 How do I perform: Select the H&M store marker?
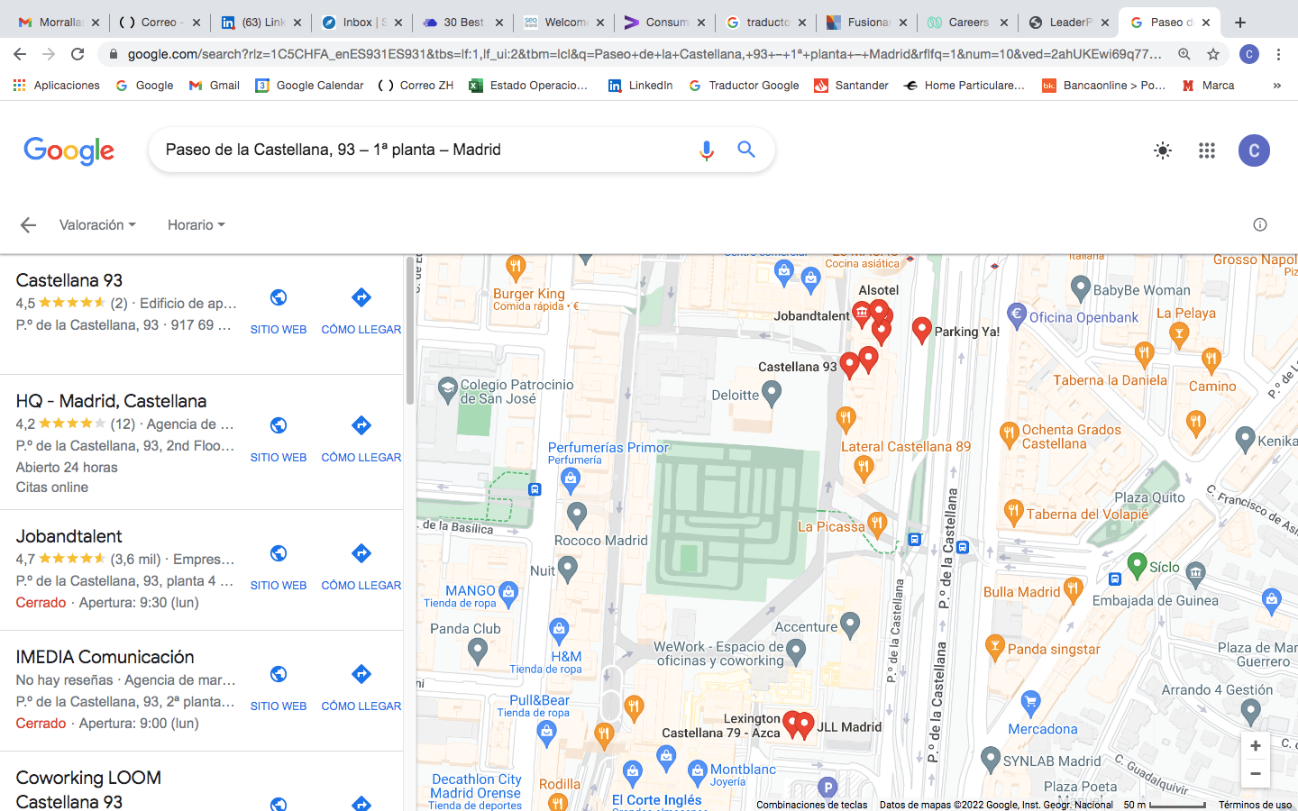(559, 629)
